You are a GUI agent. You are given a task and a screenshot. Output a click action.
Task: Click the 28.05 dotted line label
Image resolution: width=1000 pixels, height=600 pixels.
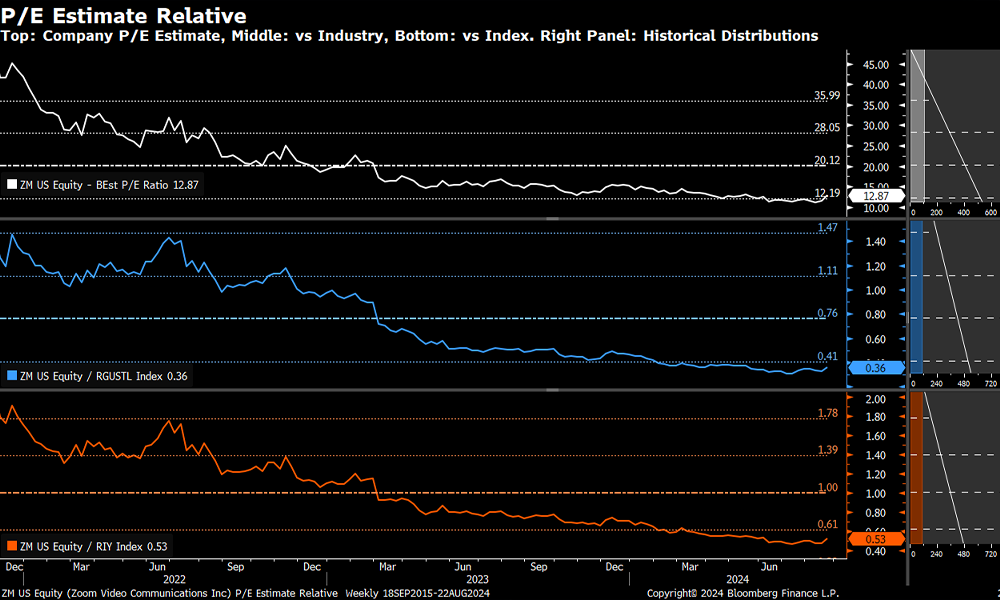pyautogui.click(x=827, y=128)
